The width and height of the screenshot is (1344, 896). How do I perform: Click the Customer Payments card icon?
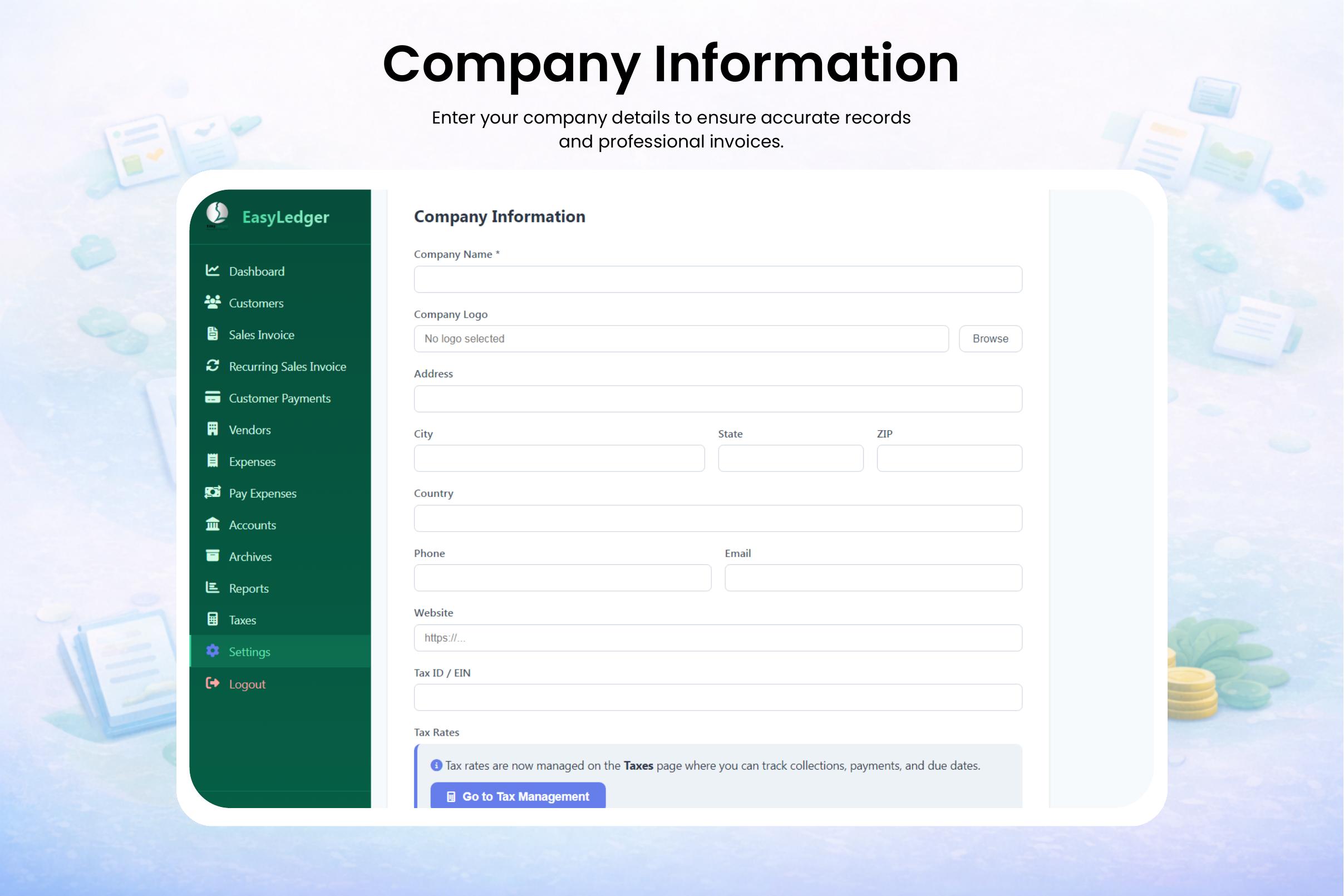(213, 397)
